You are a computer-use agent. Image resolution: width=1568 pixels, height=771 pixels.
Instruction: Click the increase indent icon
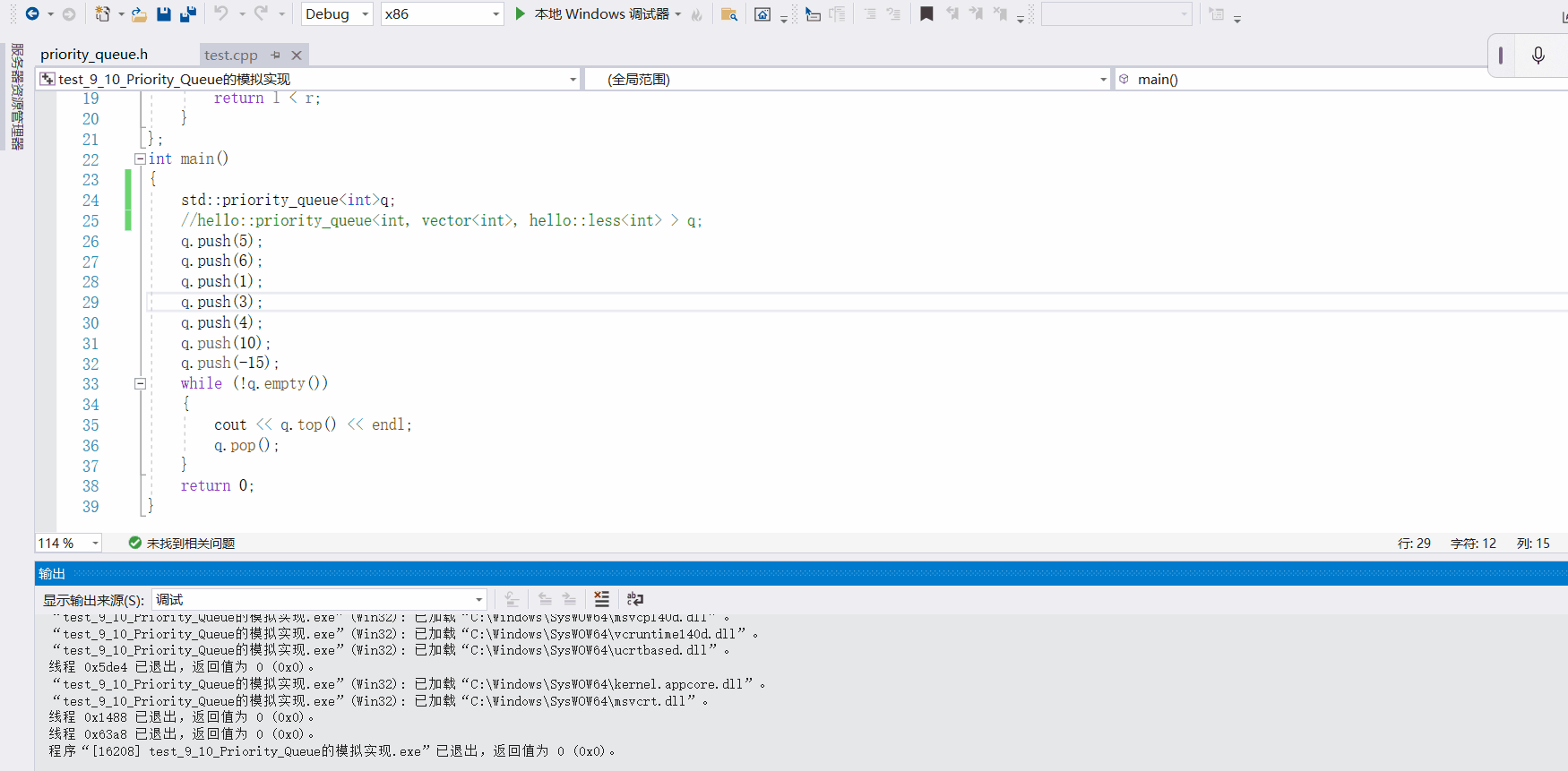893,14
